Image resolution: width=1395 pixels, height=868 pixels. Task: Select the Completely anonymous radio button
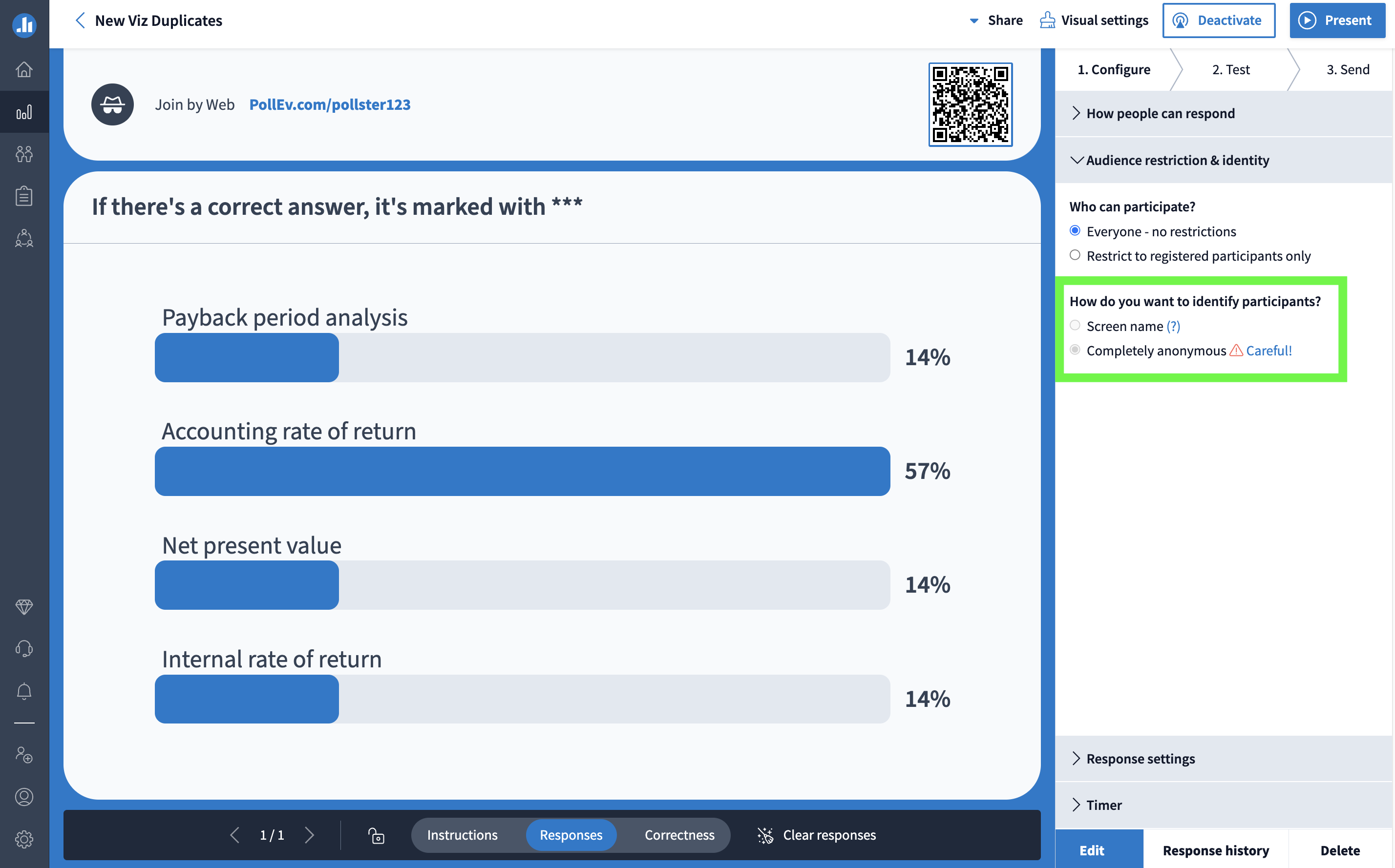click(x=1075, y=350)
